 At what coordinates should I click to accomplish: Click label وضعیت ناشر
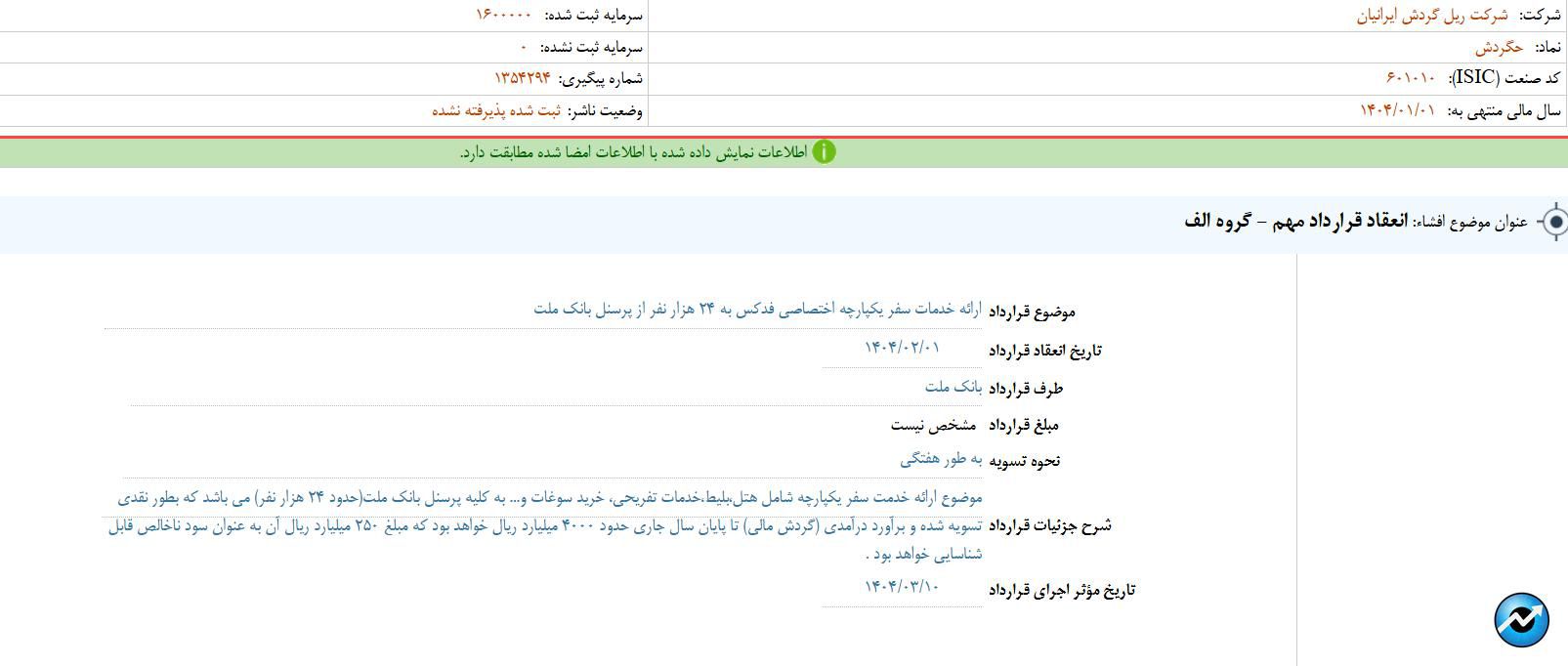[x=605, y=110]
